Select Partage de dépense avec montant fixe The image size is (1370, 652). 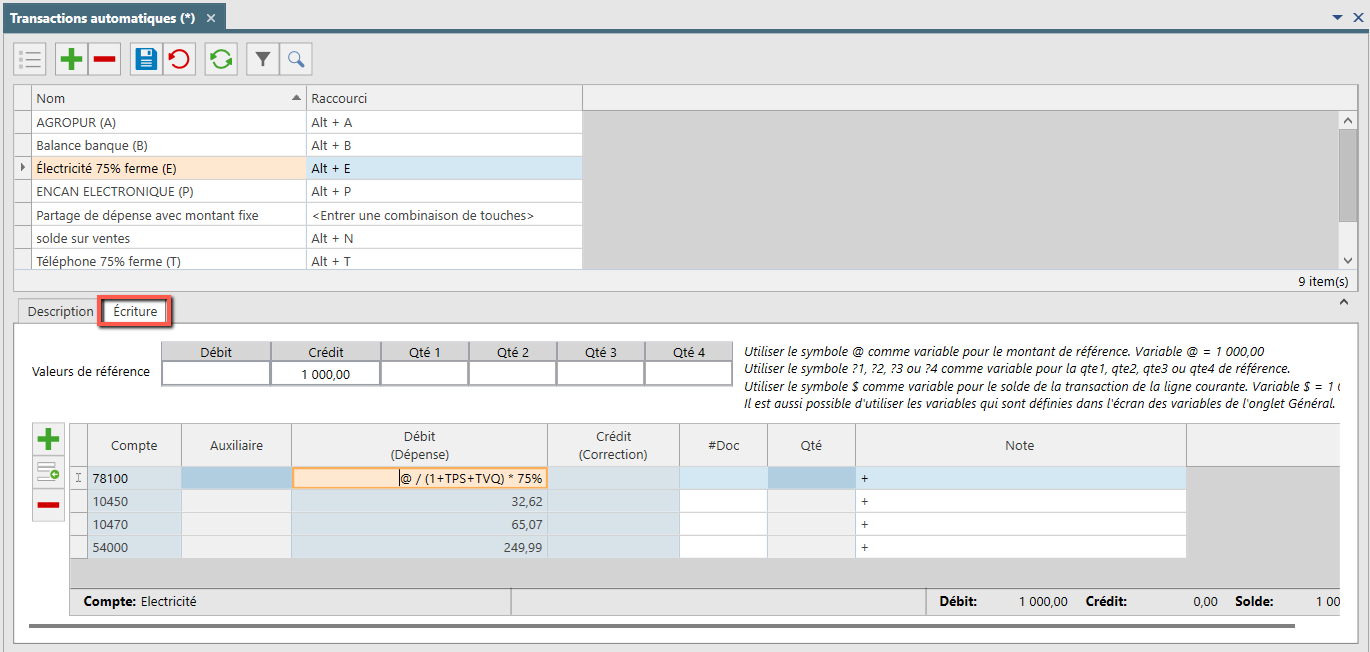pyautogui.click(x=168, y=215)
